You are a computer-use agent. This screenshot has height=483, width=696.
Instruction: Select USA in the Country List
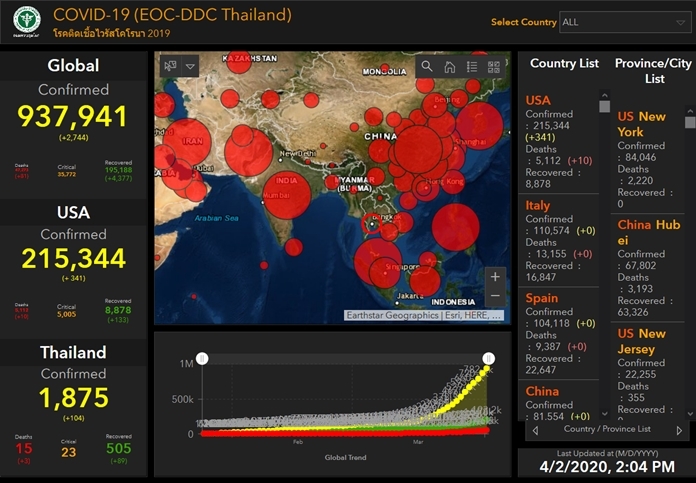(x=538, y=100)
